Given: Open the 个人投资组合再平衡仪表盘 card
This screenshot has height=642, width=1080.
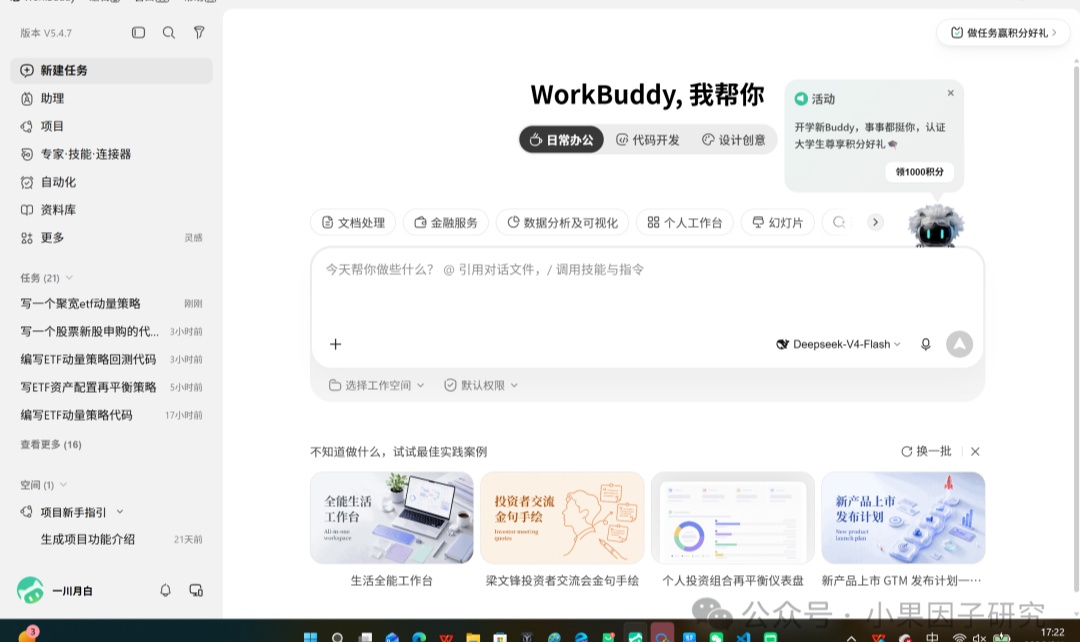Looking at the screenshot, I should [x=733, y=528].
